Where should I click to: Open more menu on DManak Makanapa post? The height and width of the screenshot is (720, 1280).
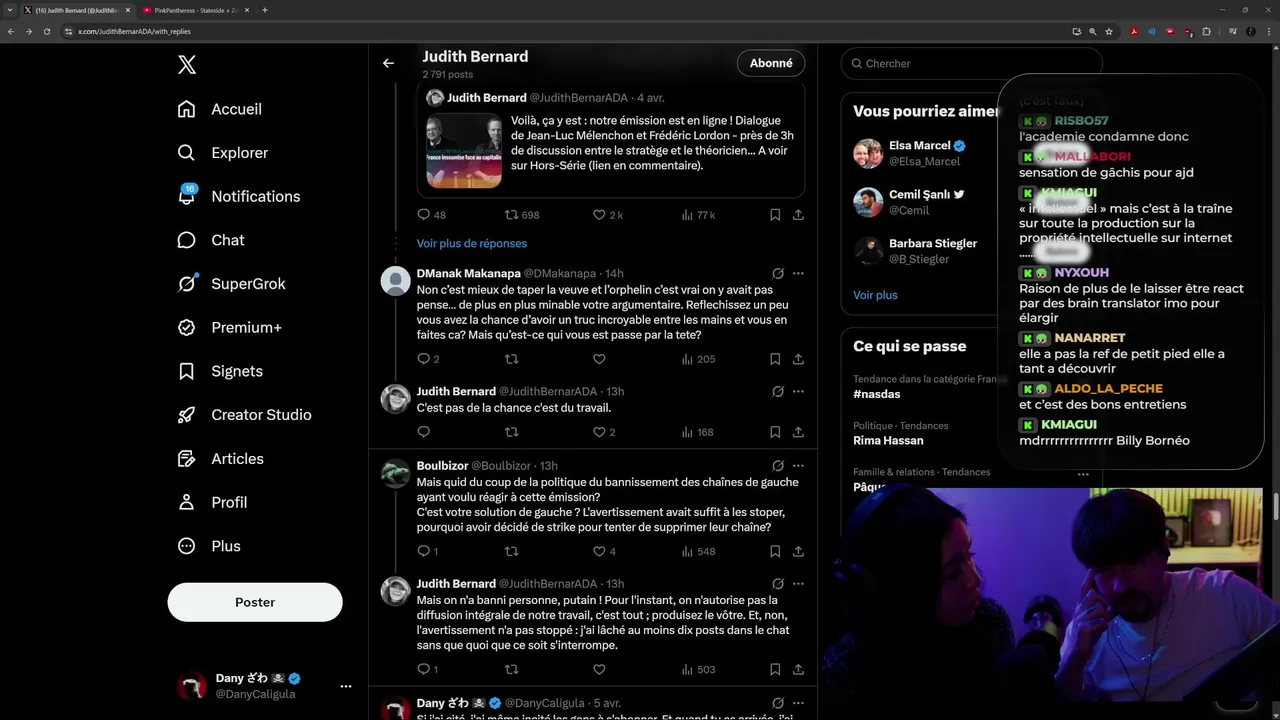click(798, 273)
